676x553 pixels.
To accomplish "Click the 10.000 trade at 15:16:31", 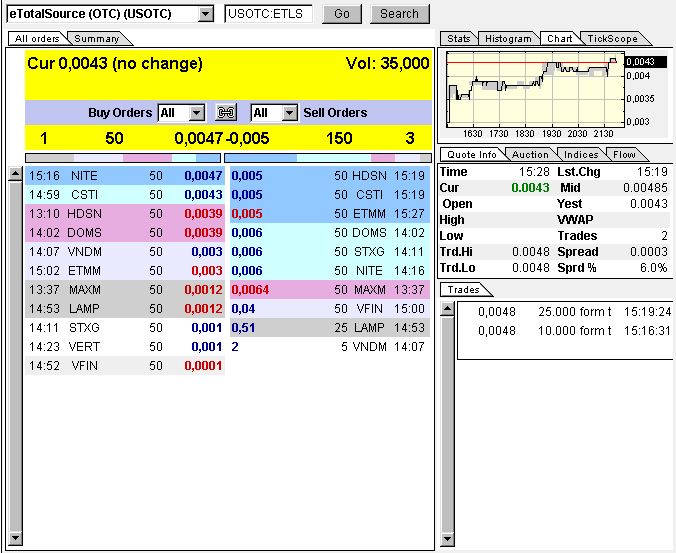I will 574,331.
